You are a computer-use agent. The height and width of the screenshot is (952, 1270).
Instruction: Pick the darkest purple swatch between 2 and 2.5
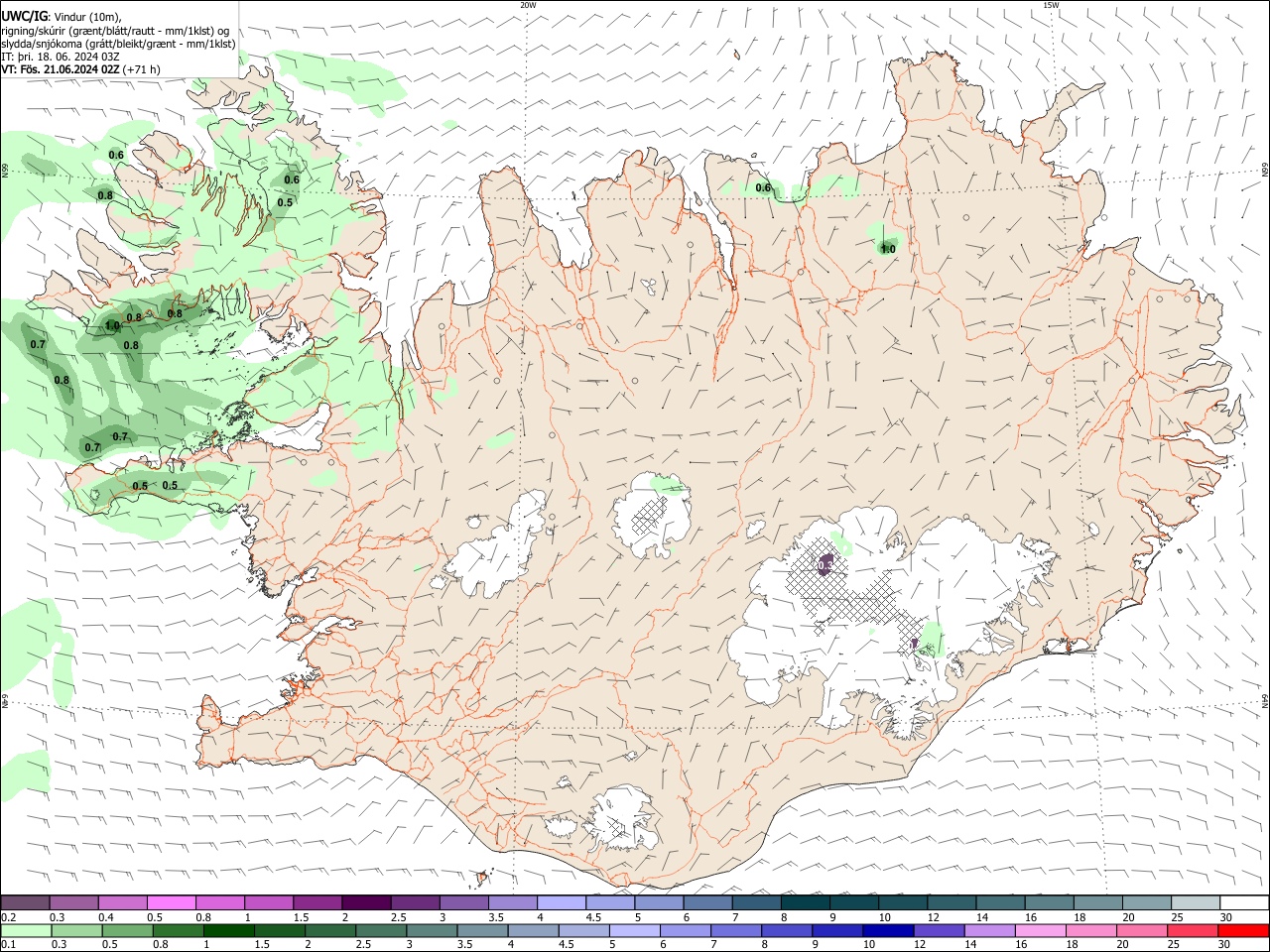[365, 903]
